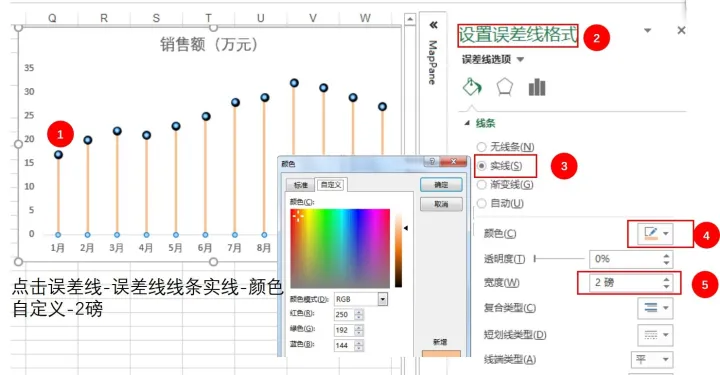Click the 35 vertical axis label
The image size is (720, 375).
coord(29,68)
